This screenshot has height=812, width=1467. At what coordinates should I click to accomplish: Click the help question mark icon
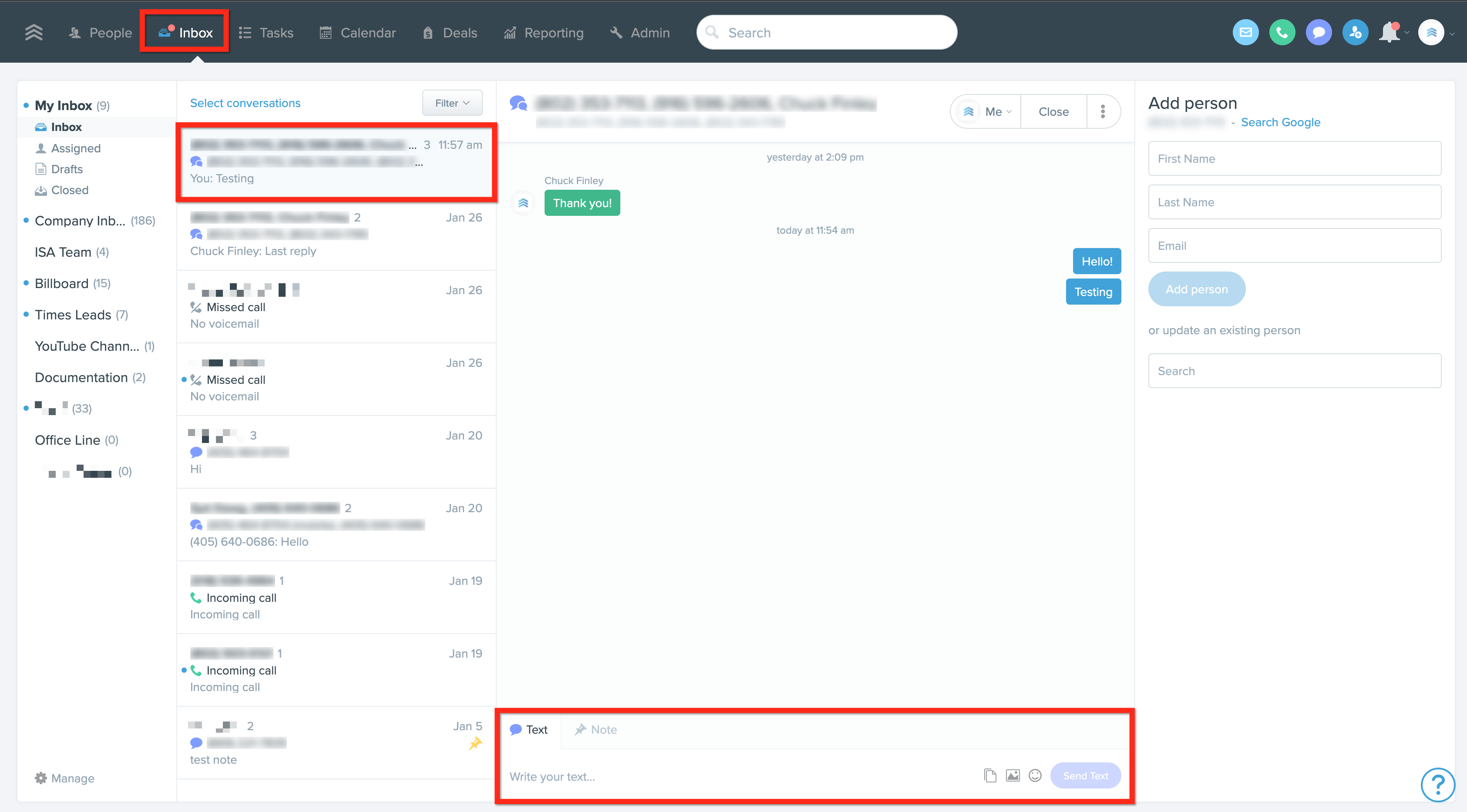click(x=1437, y=784)
